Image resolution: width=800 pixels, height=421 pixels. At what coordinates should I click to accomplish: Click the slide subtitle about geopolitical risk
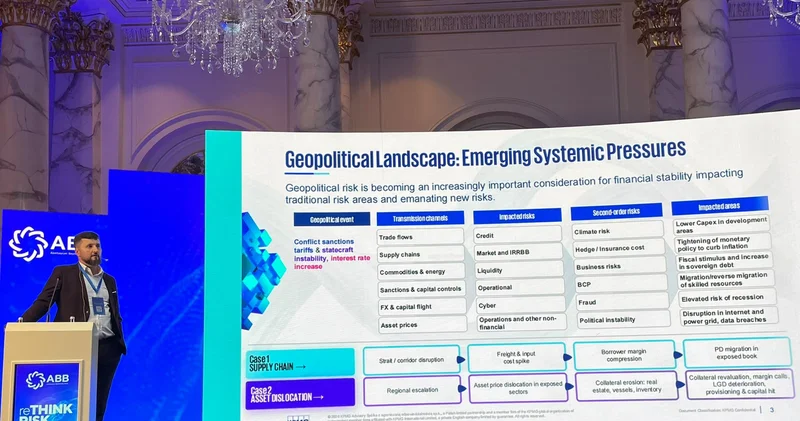[514, 186]
